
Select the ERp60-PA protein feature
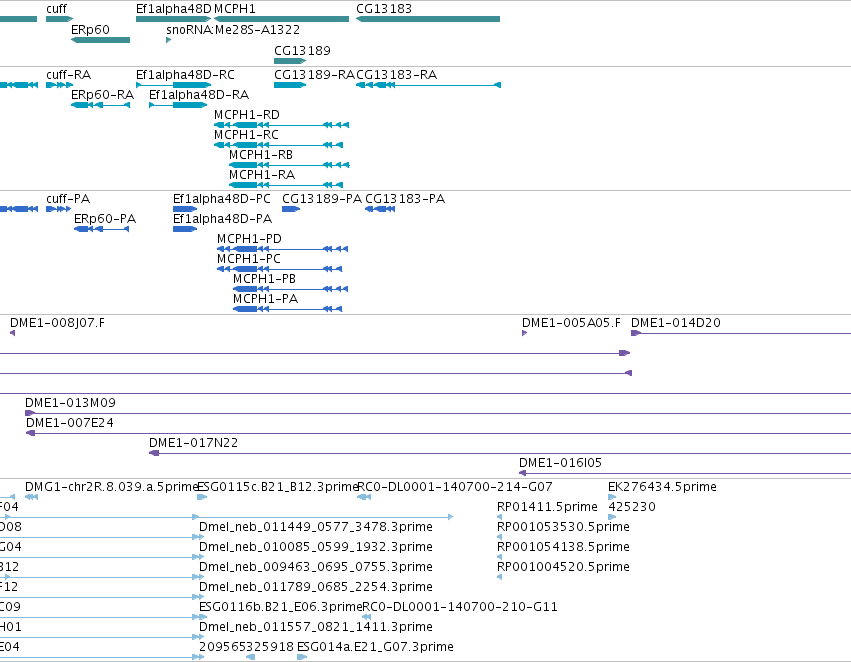101,229
